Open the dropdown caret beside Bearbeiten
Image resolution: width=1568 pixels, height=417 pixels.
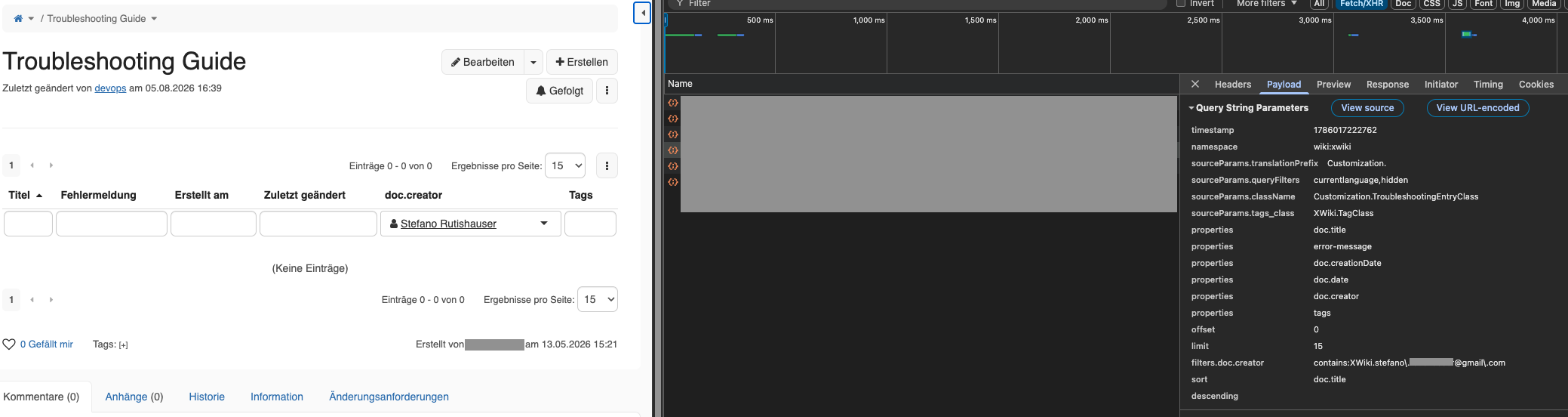[x=533, y=62]
